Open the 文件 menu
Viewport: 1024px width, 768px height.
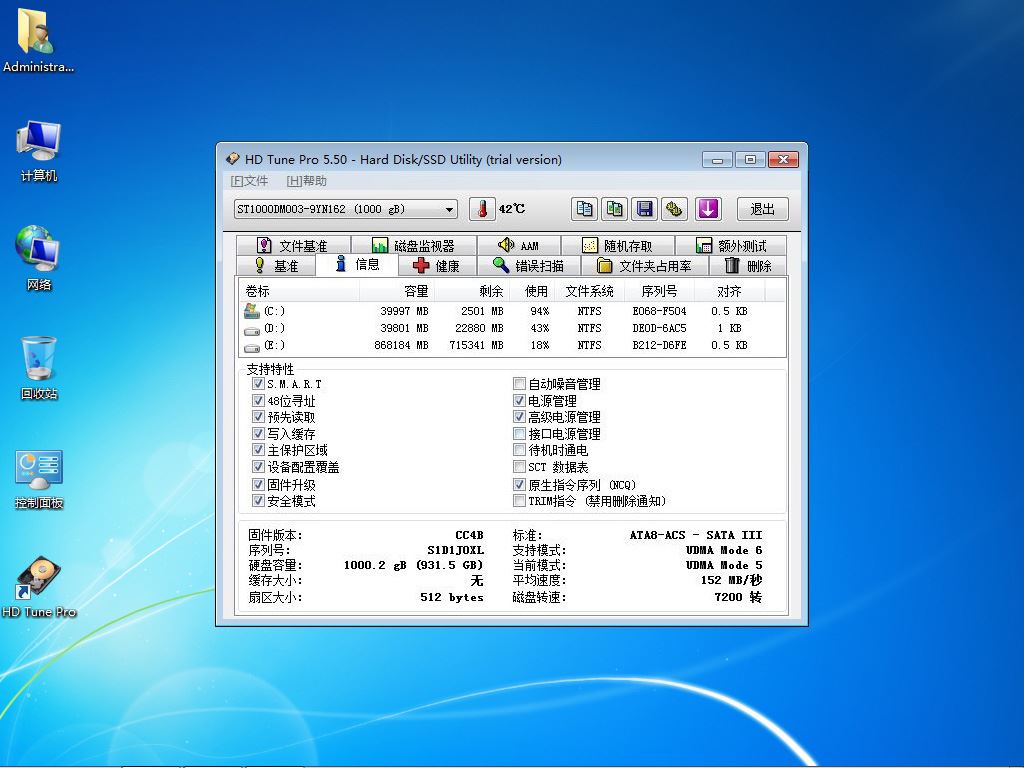pos(250,181)
